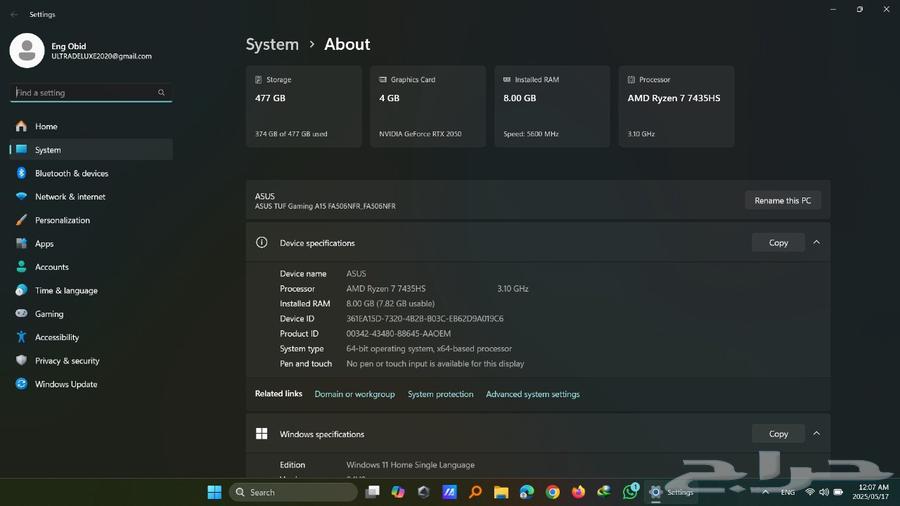Open Accounts settings
The width and height of the screenshot is (900, 506).
[91, 267]
